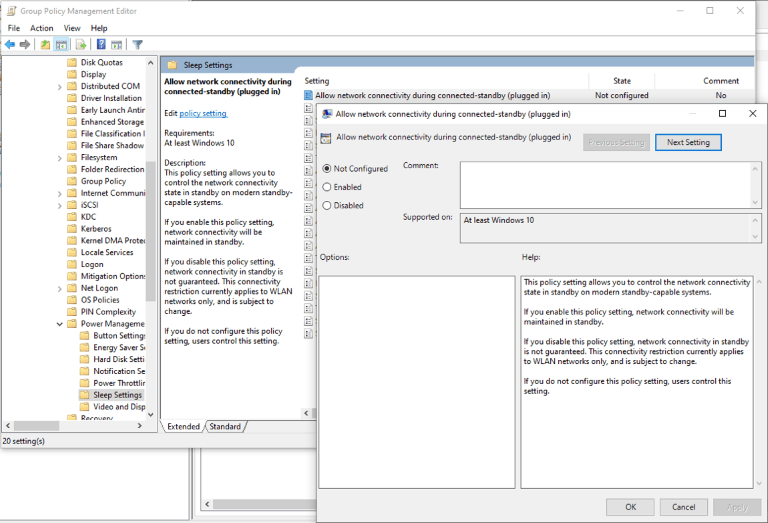The height and width of the screenshot is (523, 768).
Task: Click the folder icon beside Logon
Action: (72, 264)
